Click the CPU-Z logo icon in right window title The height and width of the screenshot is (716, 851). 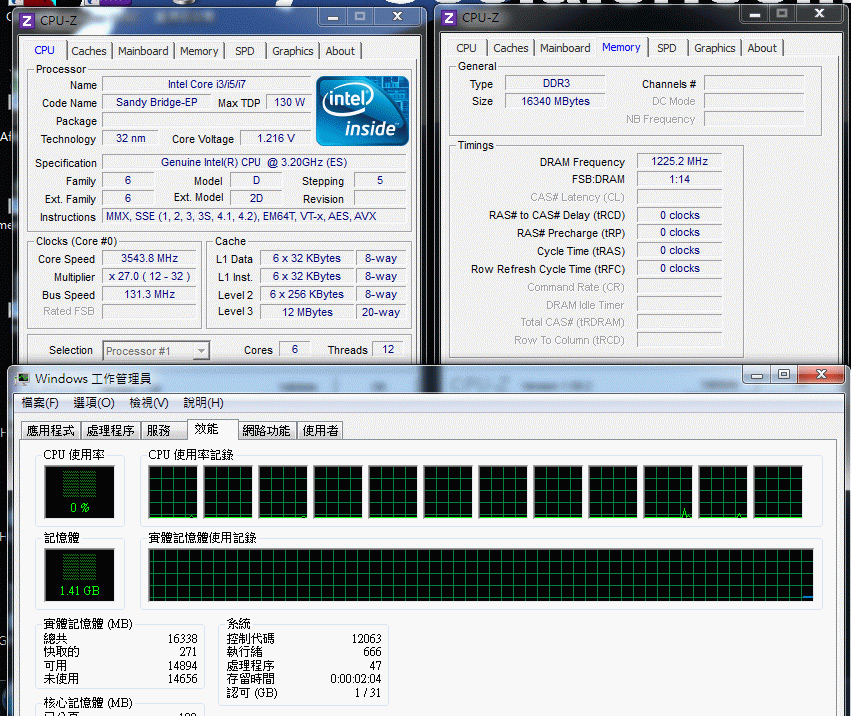[448, 18]
